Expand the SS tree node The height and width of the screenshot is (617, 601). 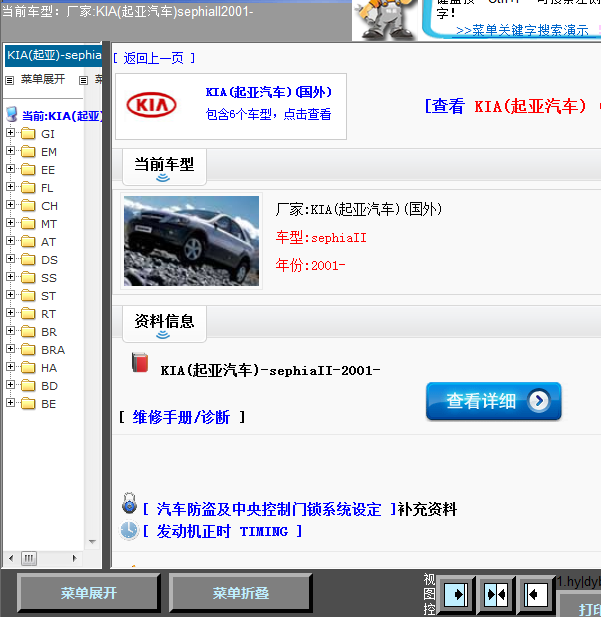click(x=11, y=277)
